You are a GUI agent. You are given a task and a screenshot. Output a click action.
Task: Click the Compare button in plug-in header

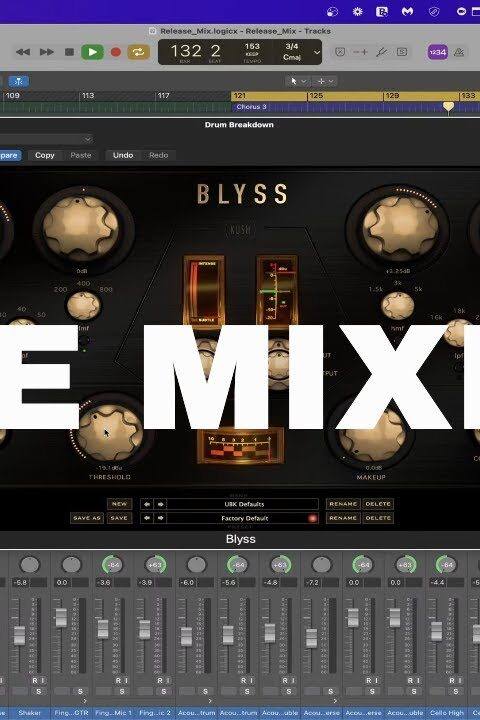[x=10, y=155]
